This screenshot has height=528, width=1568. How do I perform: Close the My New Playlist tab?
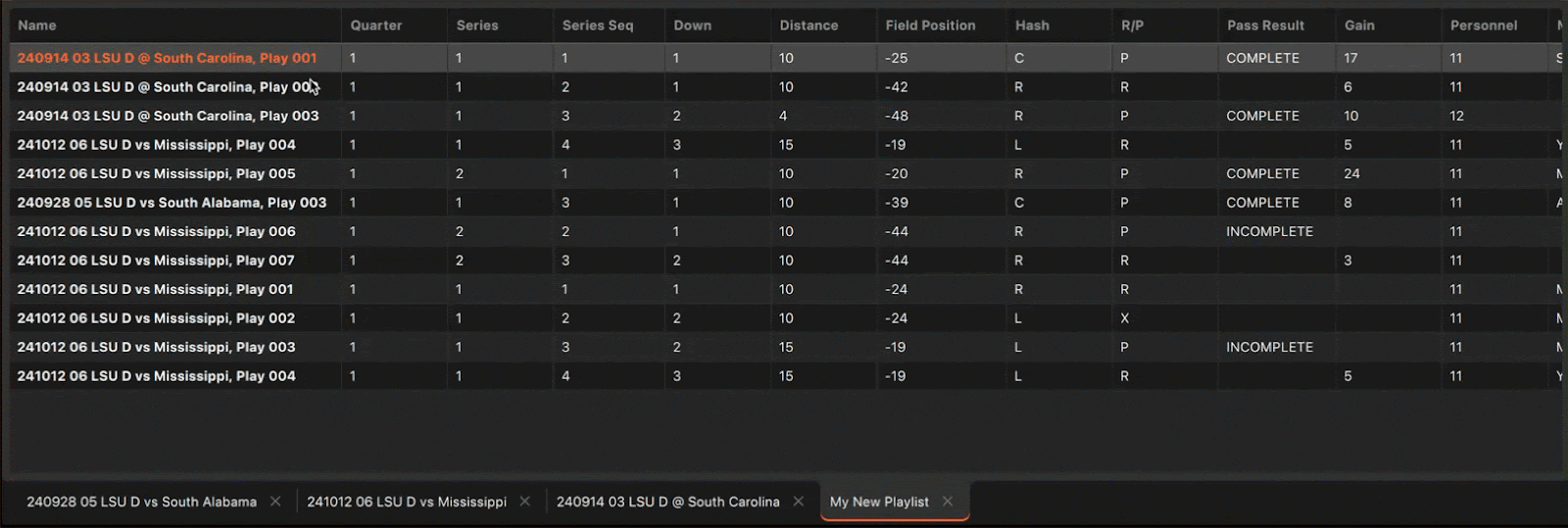[x=948, y=502]
